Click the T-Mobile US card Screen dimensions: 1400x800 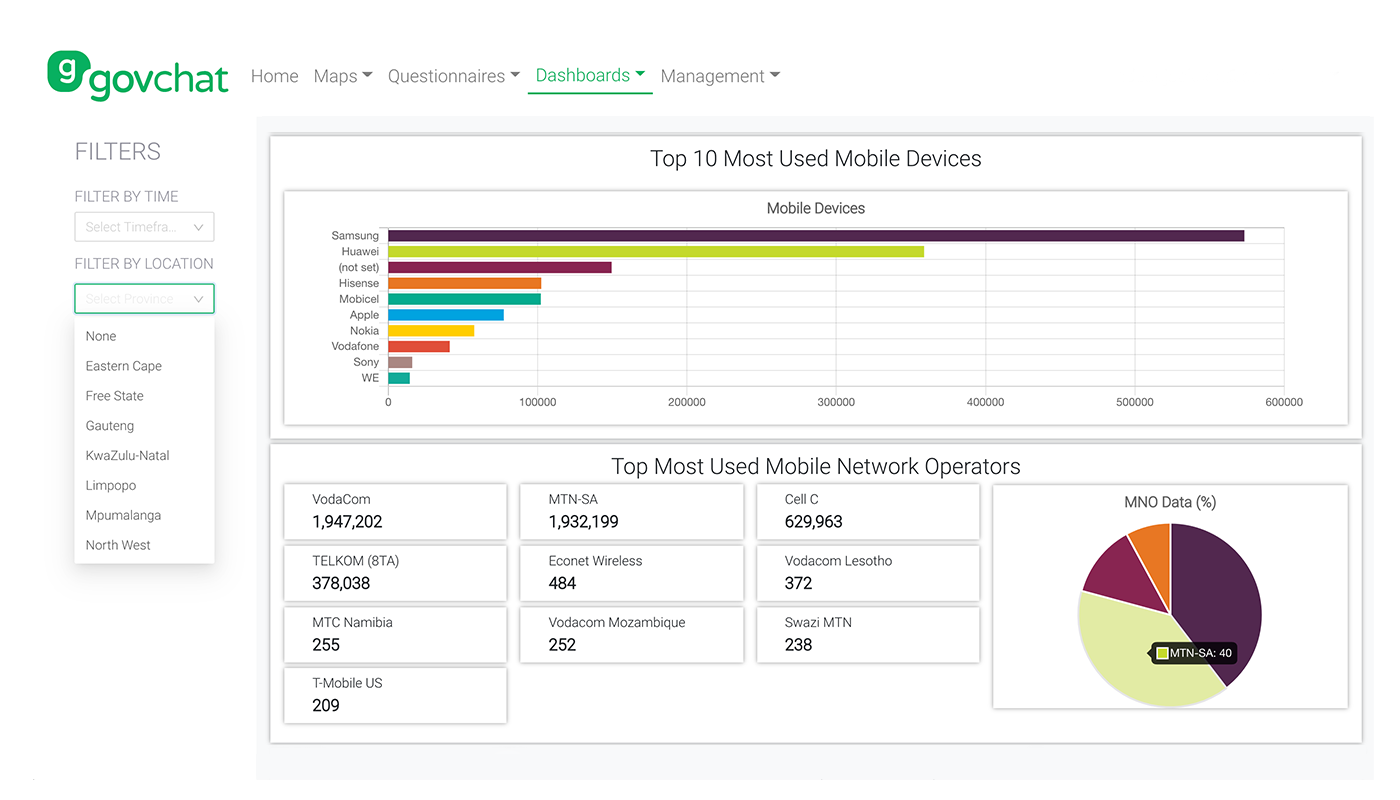pyautogui.click(x=395, y=695)
